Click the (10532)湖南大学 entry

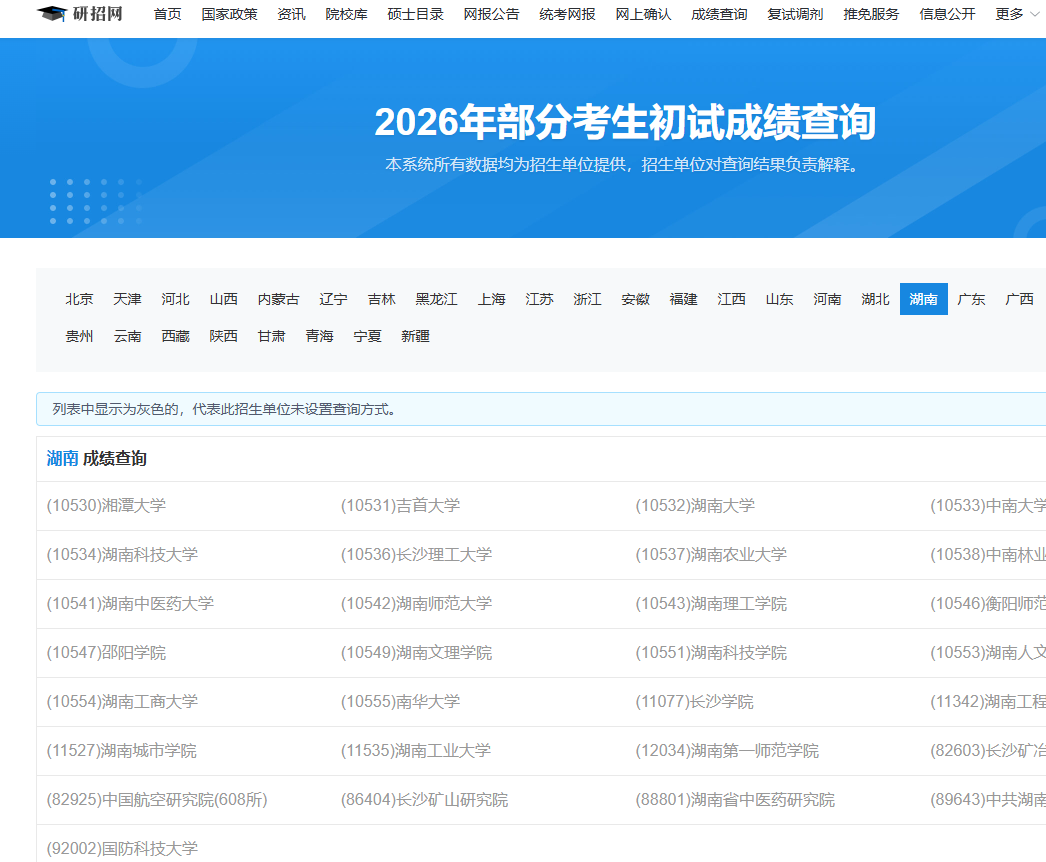(x=695, y=506)
